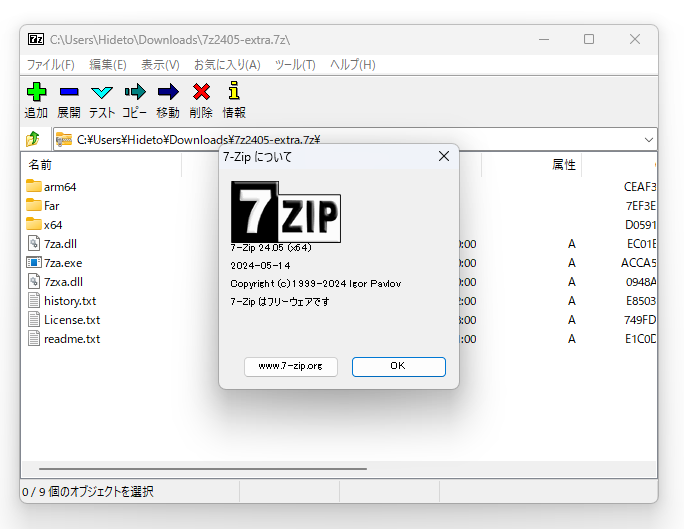Select the 7zxa.dll file name
The width and height of the screenshot is (684, 529).
[x=63, y=282]
